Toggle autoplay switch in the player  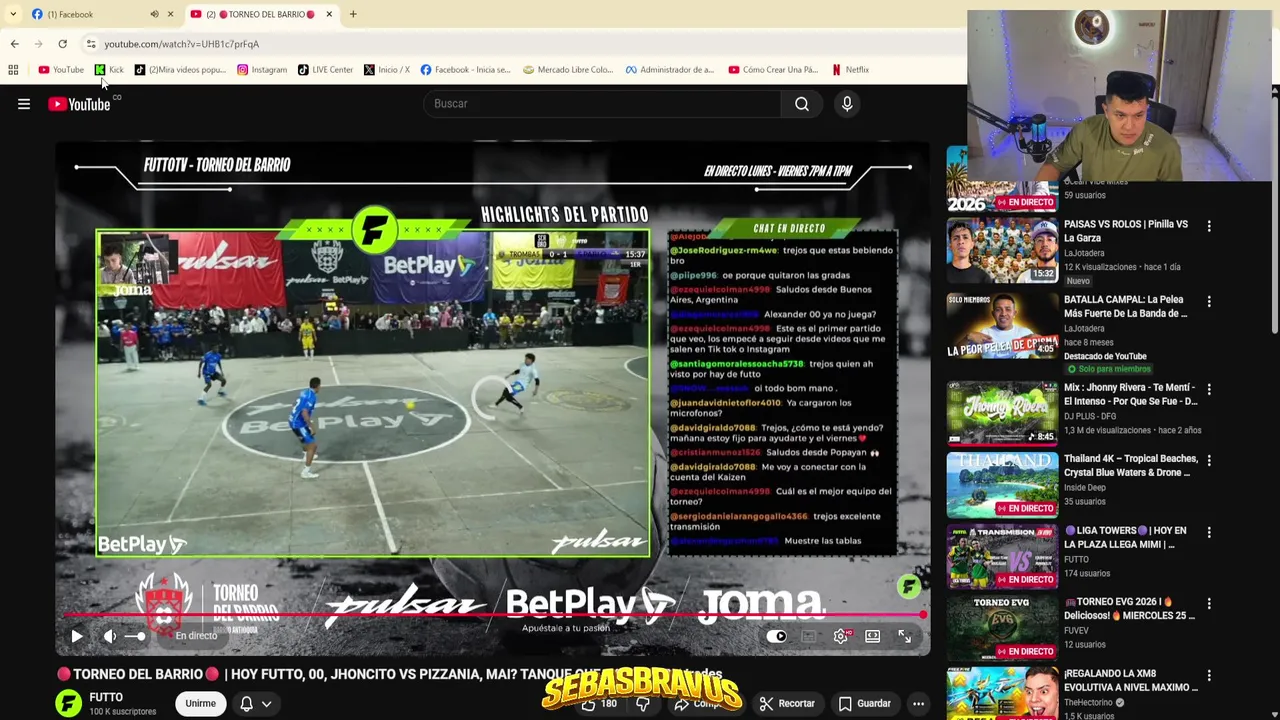pyautogui.click(x=776, y=636)
